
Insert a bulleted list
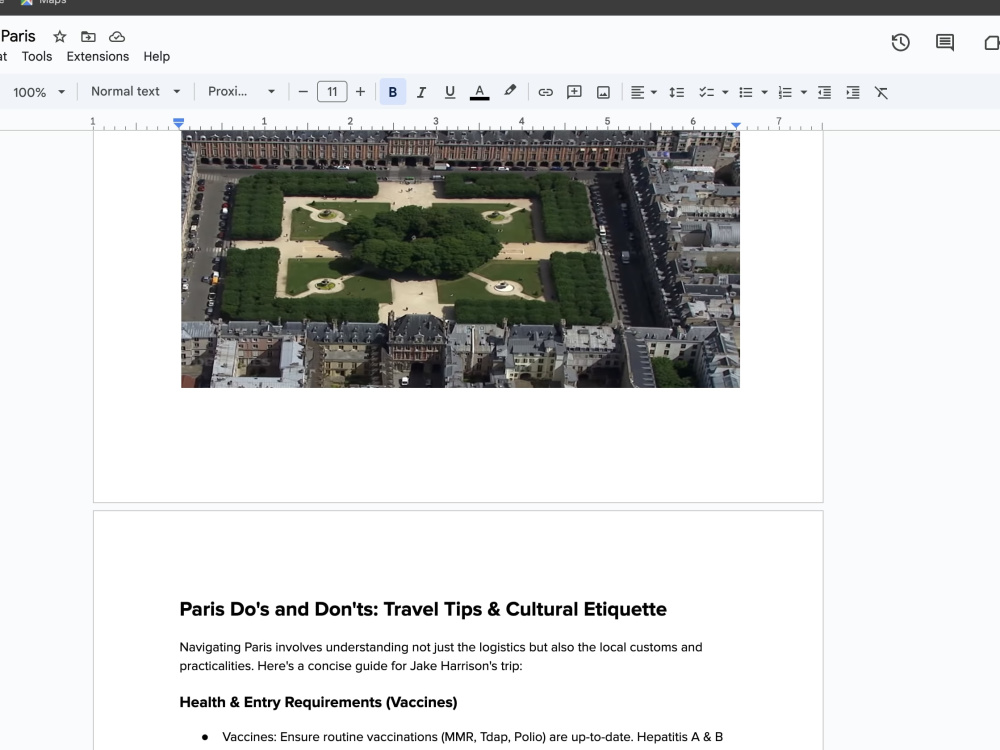pyautogui.click(x=746, y=92)
